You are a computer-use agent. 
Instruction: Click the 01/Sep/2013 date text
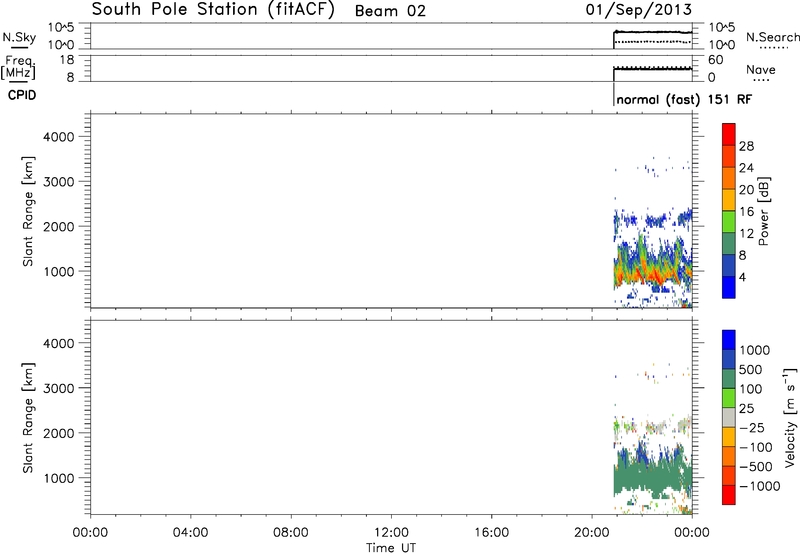(x=638, y=10)
